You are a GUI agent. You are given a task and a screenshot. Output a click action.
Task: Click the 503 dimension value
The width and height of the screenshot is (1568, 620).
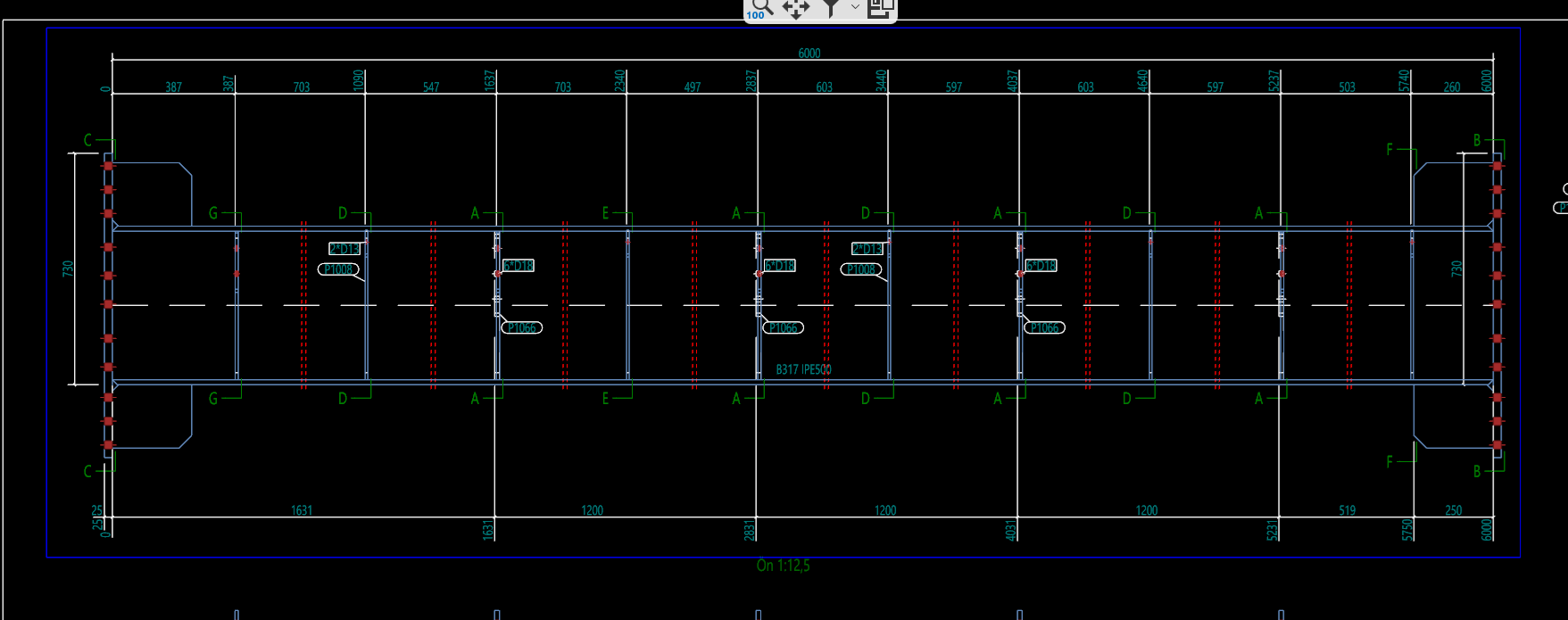[x=1347, y=87]
